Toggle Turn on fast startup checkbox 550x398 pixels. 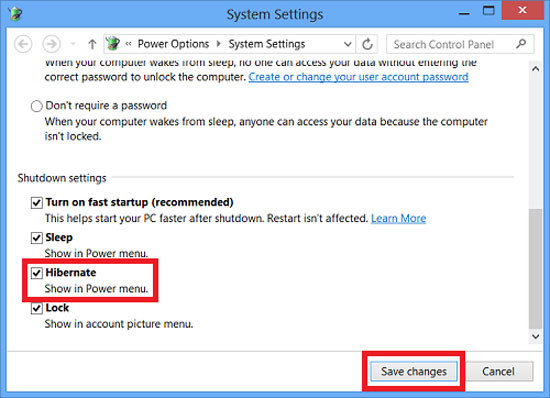coord(36,203)
